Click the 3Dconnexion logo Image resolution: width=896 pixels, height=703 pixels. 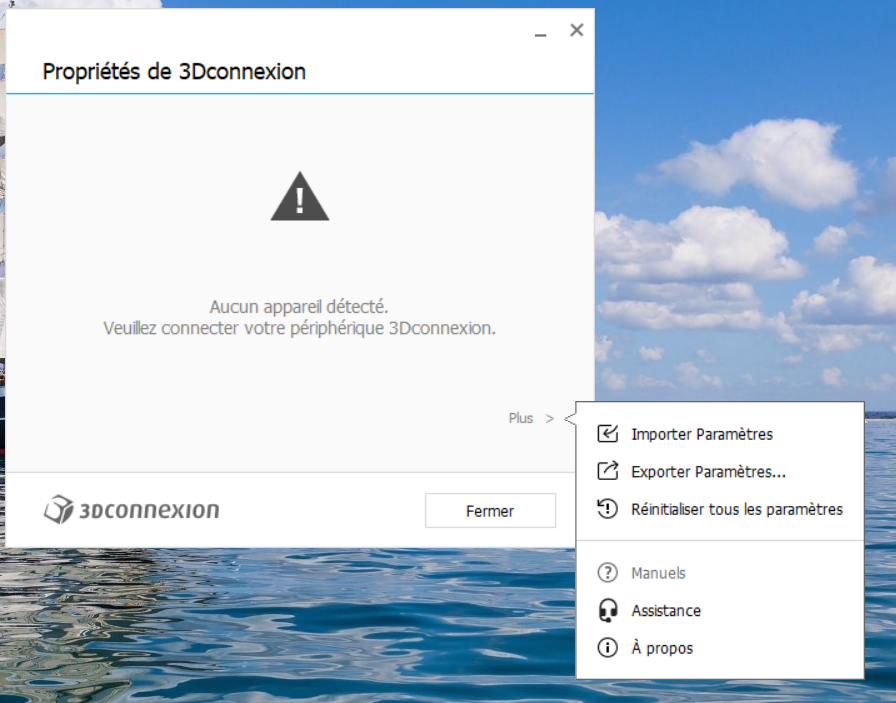(131, 509)
